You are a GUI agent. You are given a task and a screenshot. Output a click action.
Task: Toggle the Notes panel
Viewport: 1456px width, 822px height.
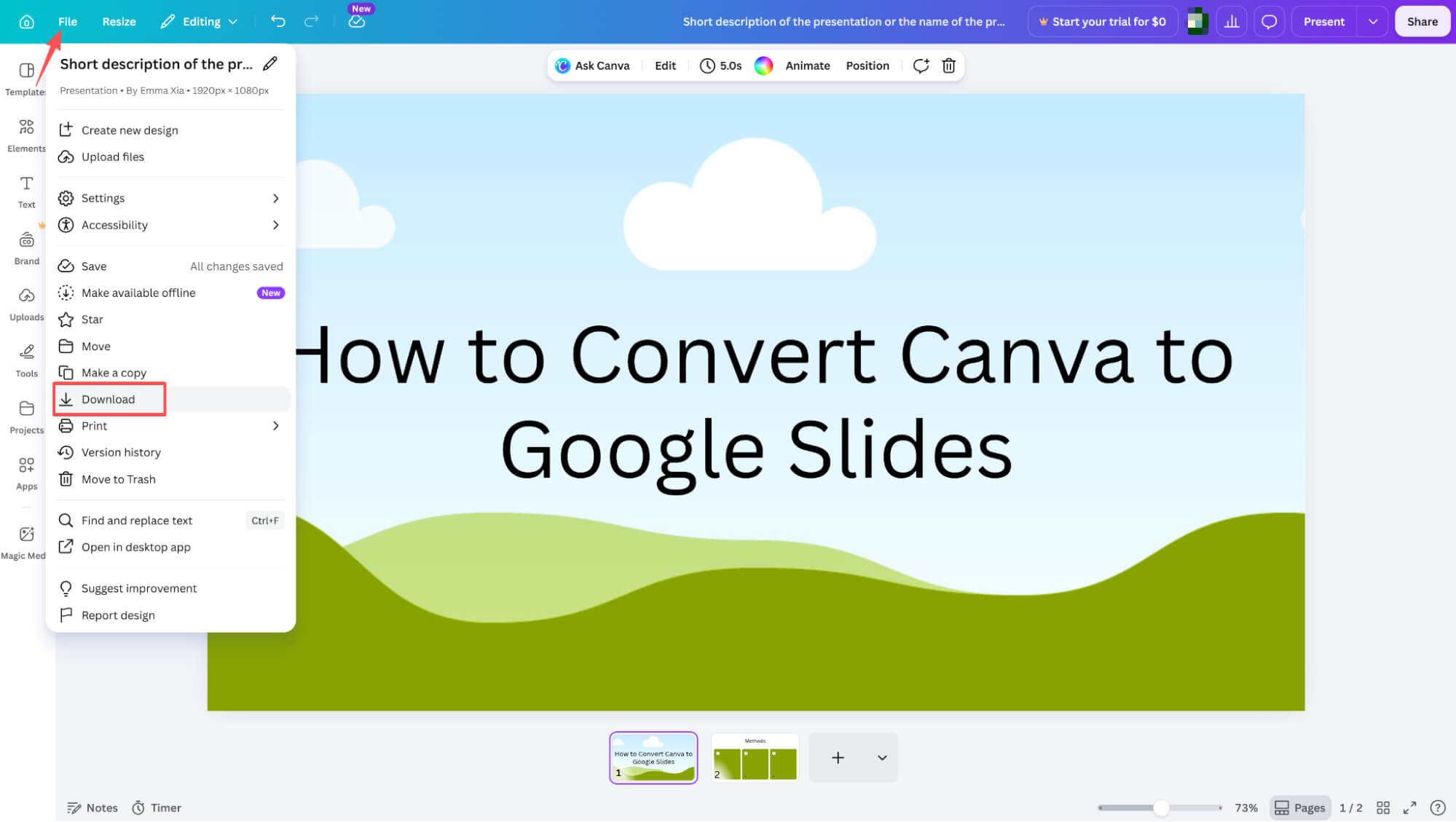coord(93,807)
